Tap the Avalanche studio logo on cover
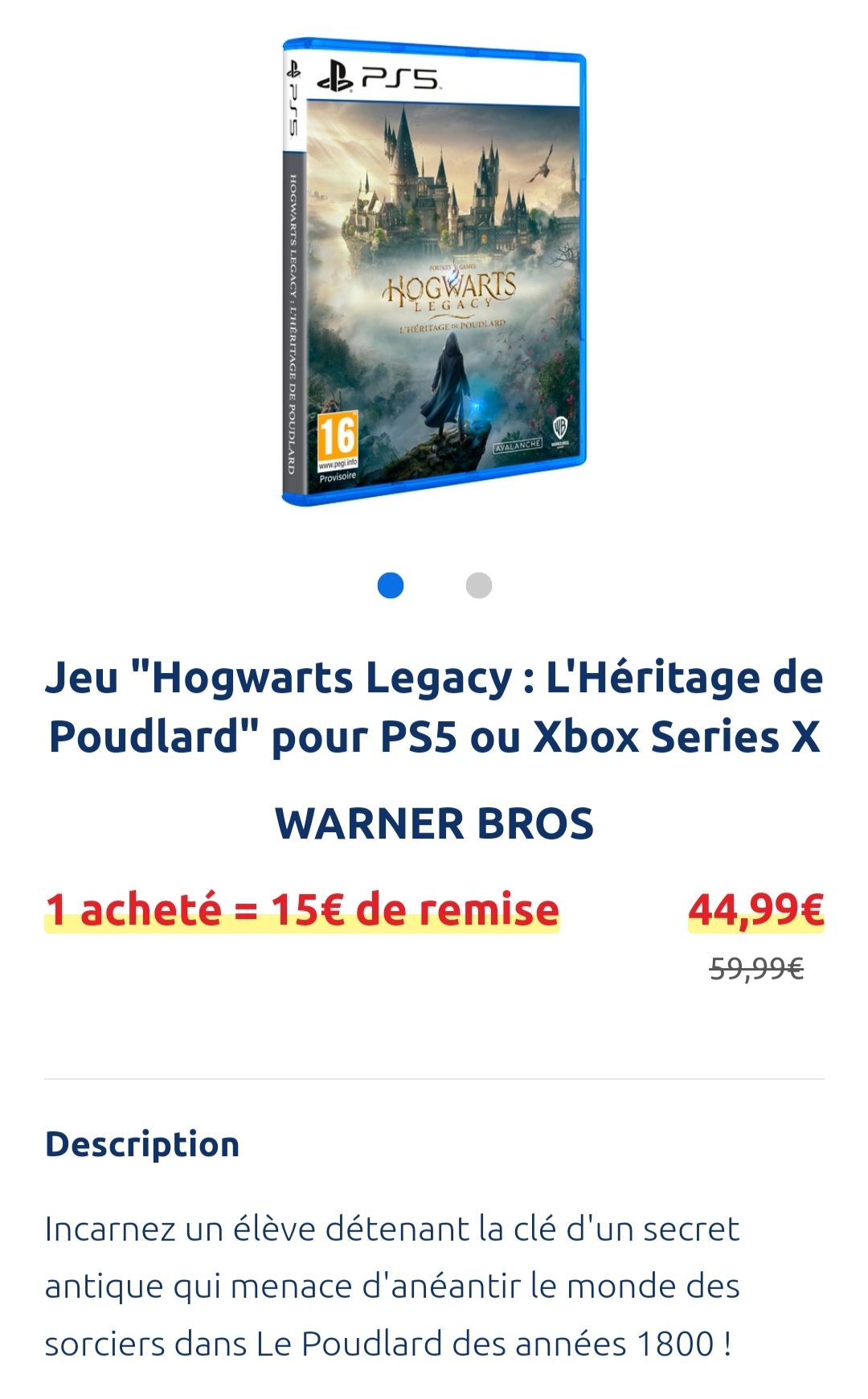 pyautogui.click(x=518, y=445)
